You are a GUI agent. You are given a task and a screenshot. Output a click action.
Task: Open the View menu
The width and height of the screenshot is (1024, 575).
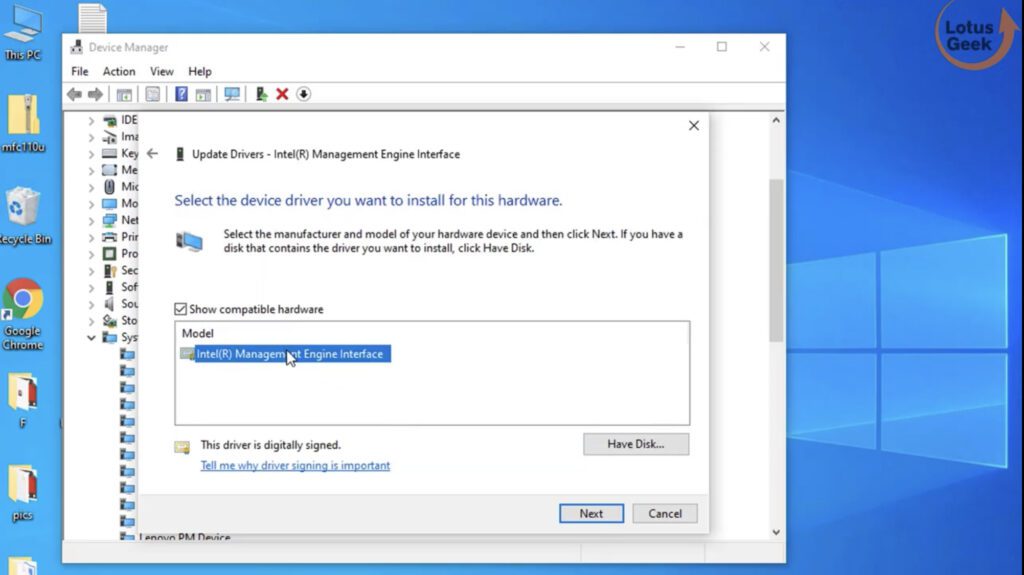(161, 71)
